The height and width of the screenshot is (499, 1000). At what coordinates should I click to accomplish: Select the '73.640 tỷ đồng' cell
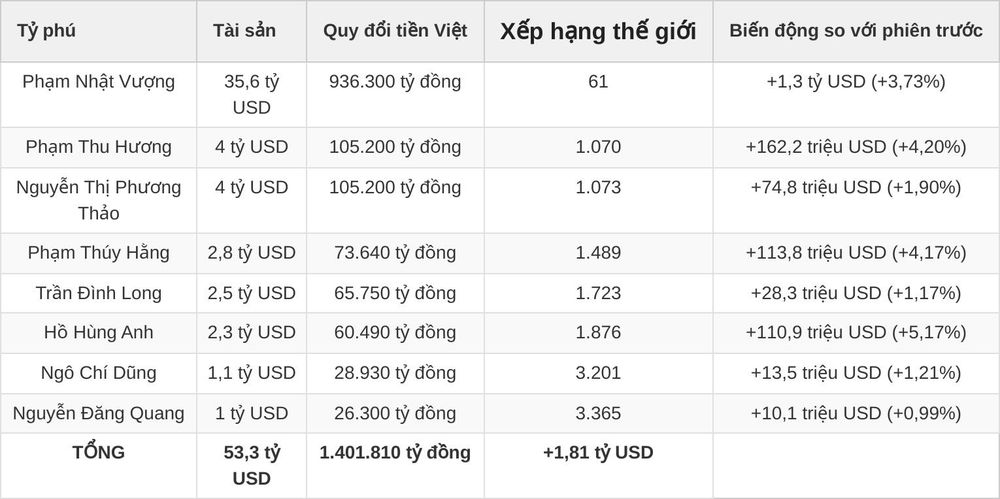395,253
